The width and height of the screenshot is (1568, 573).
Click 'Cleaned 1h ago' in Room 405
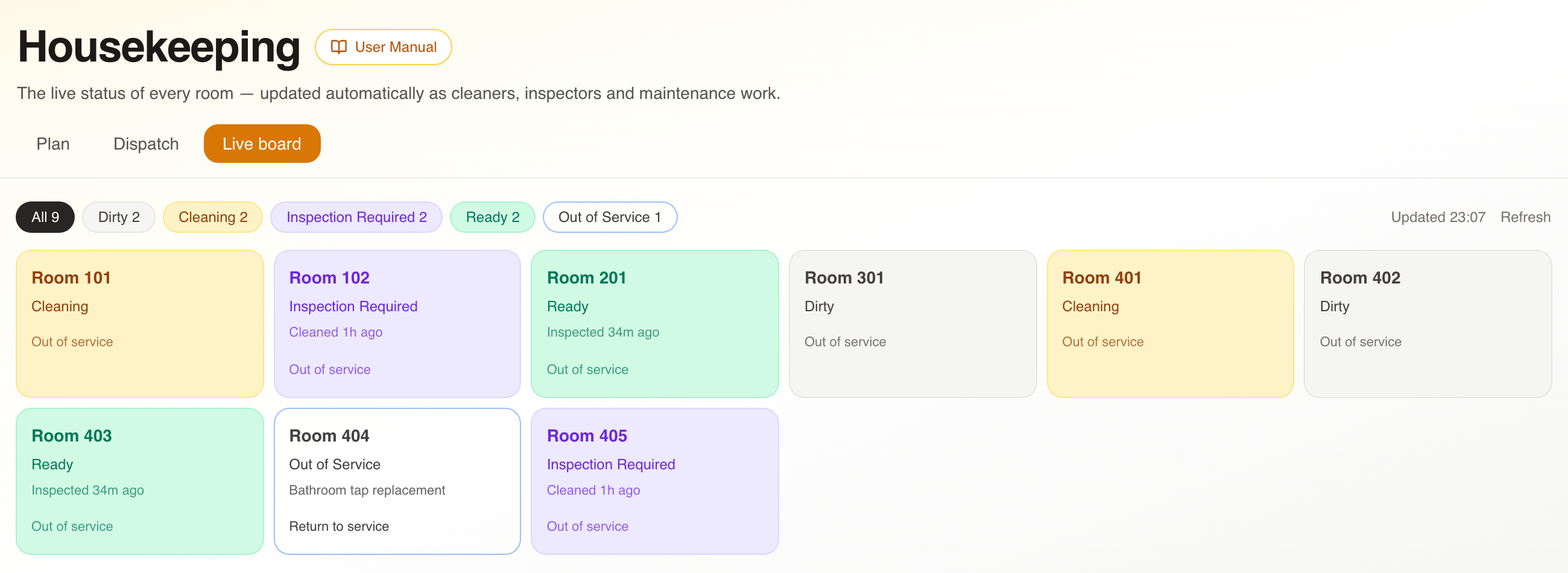(x=593, y=491)
